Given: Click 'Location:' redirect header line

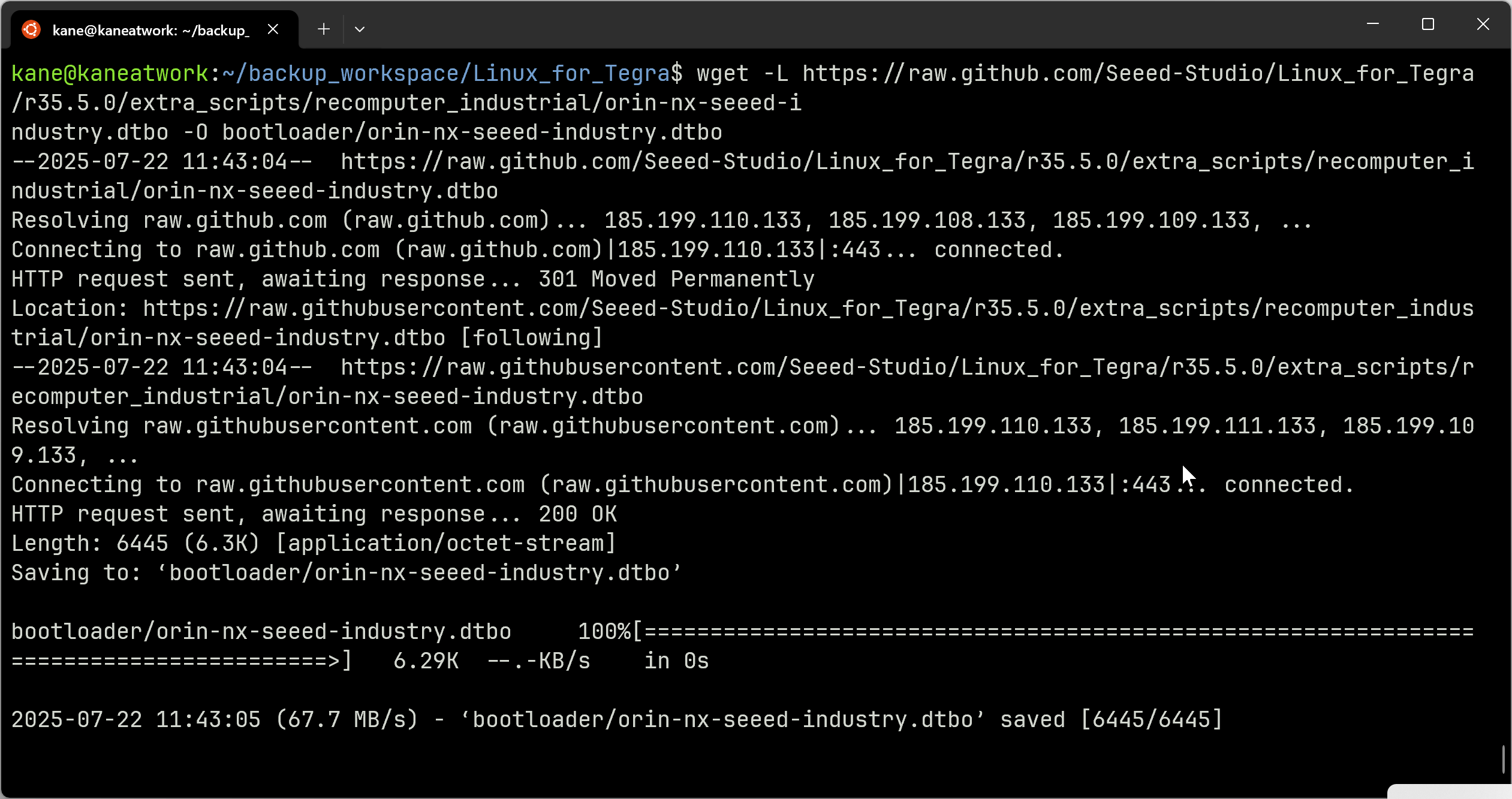Looking at the screenshot, I should (742, 323).
